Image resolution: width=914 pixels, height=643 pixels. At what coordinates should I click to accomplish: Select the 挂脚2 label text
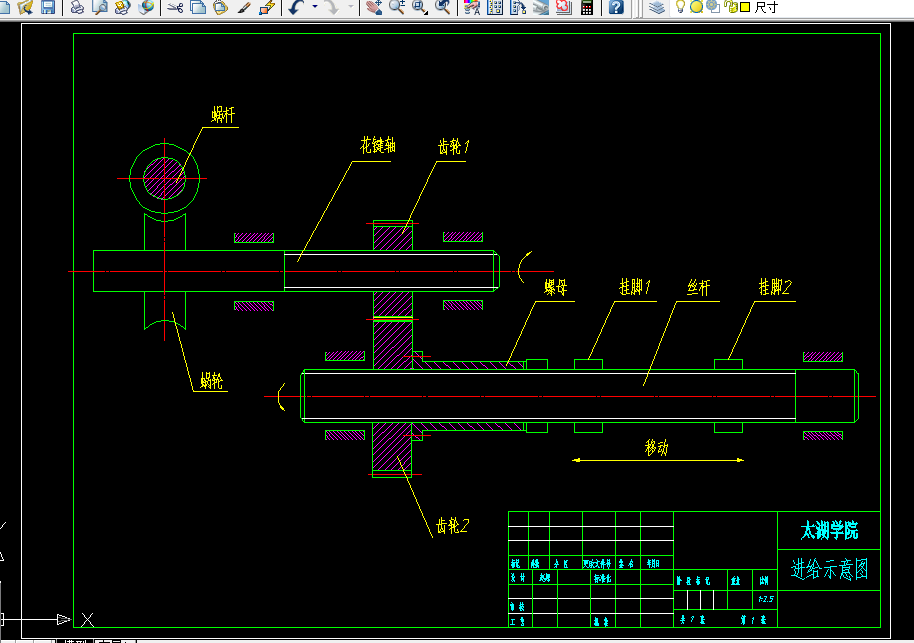[x=775, y=286]
